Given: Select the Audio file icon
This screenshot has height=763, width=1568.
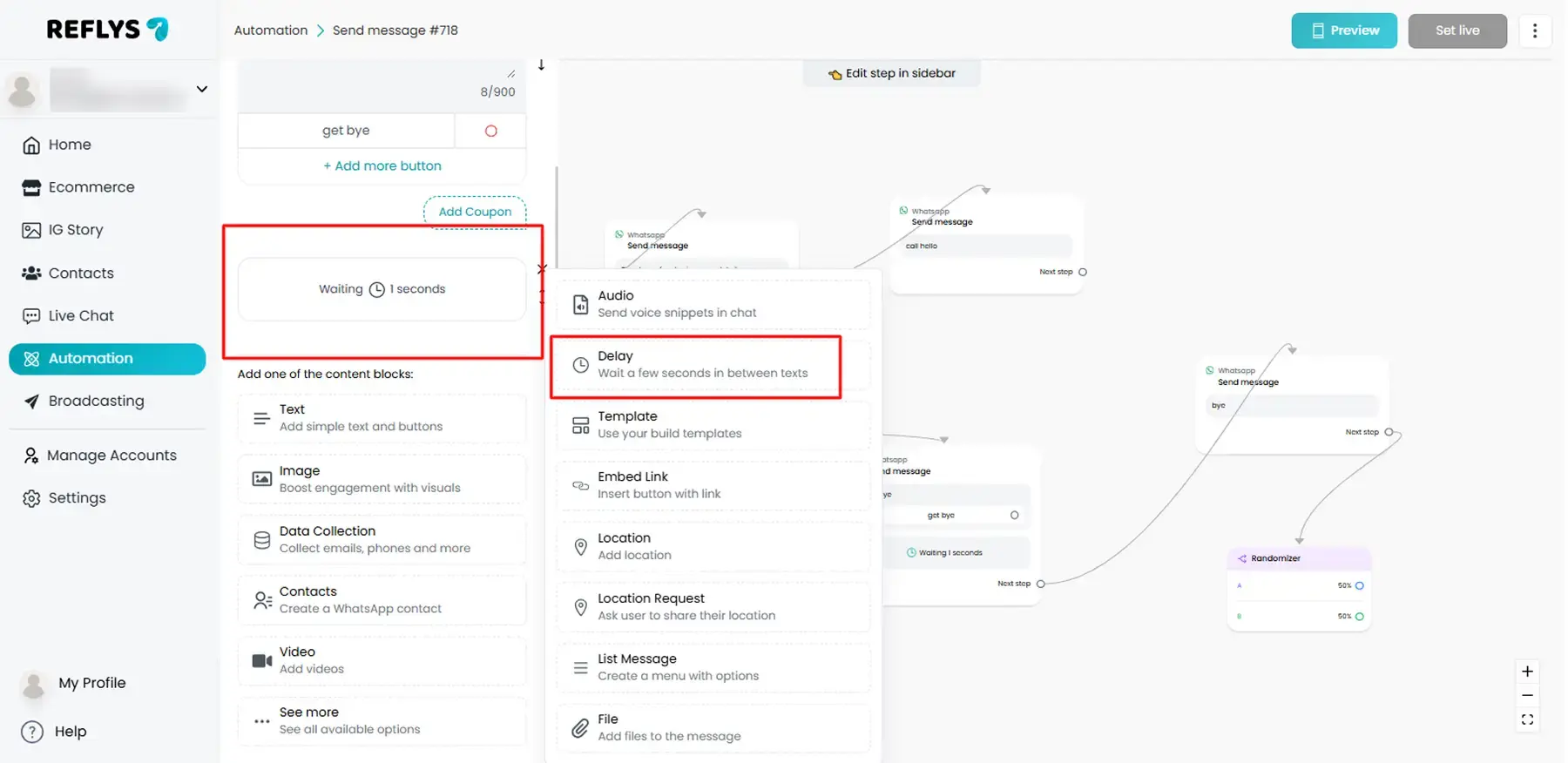Looking at the screenshot, I should 580,304.
